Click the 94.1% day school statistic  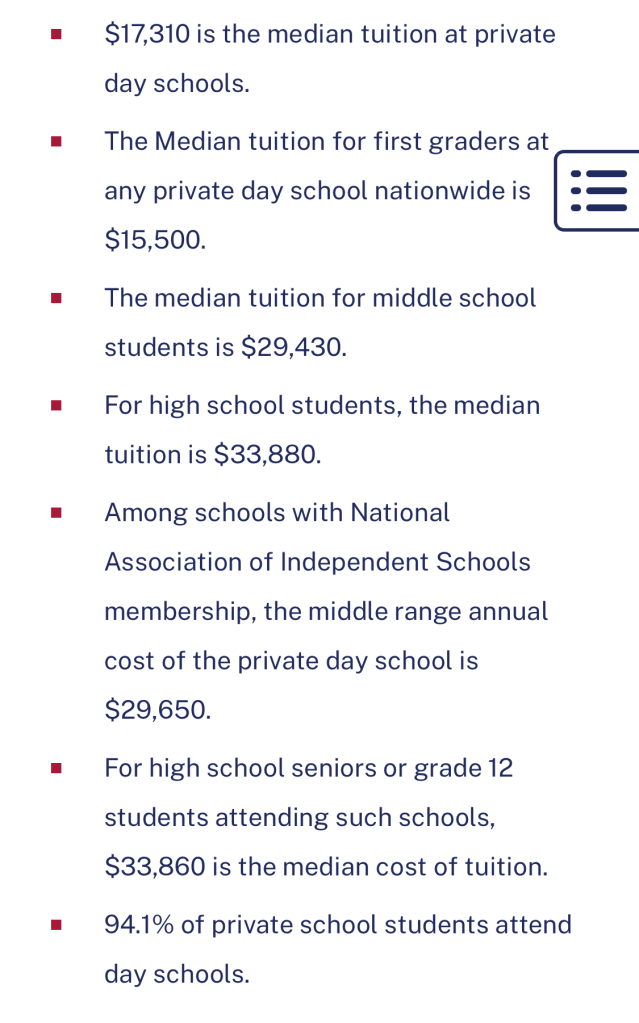coord(139,925)
